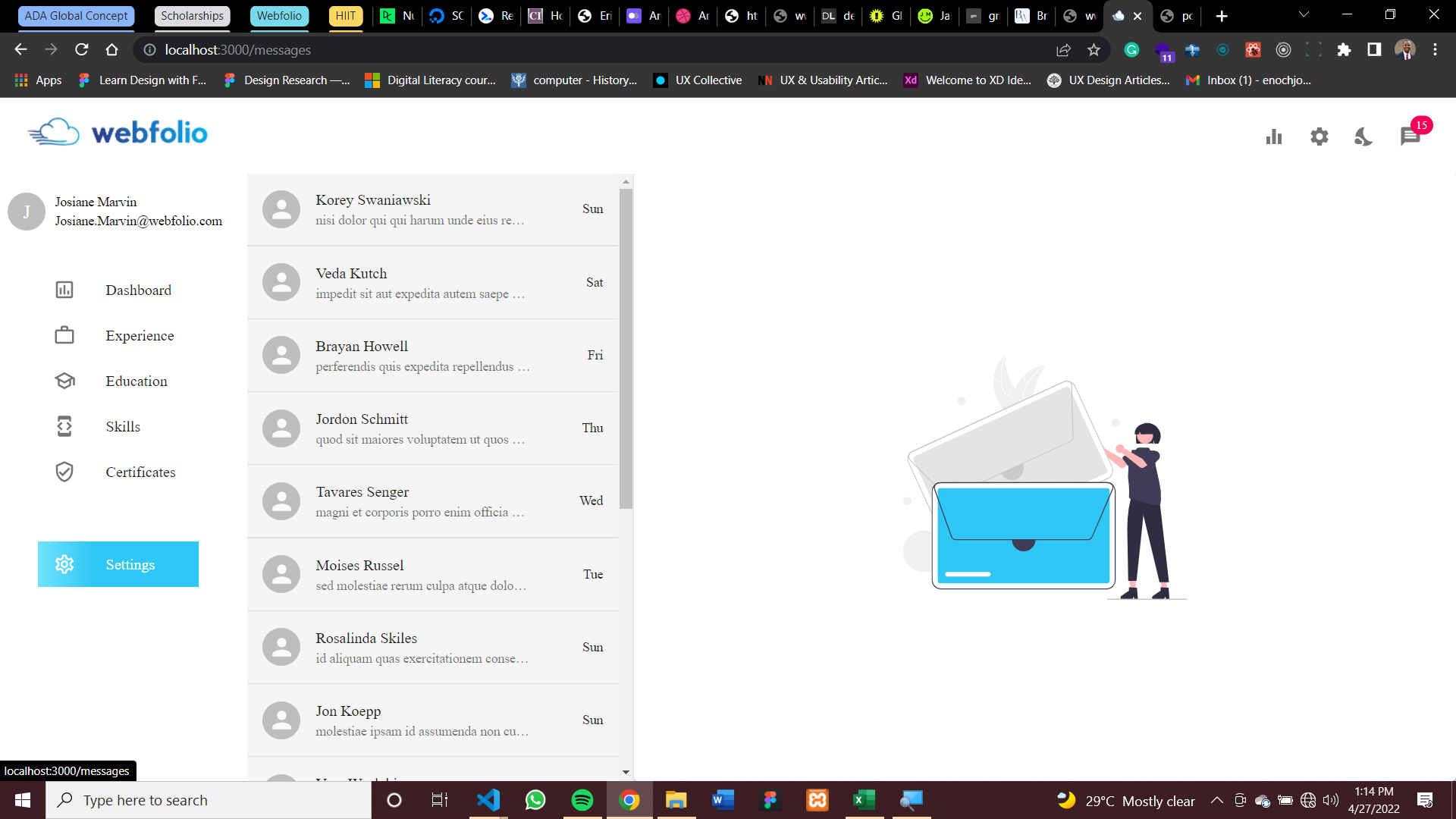1456x819 pixels.
Task: Click the Experience briefcase icon
Action: pyautogui.click(x=65, y=335)
